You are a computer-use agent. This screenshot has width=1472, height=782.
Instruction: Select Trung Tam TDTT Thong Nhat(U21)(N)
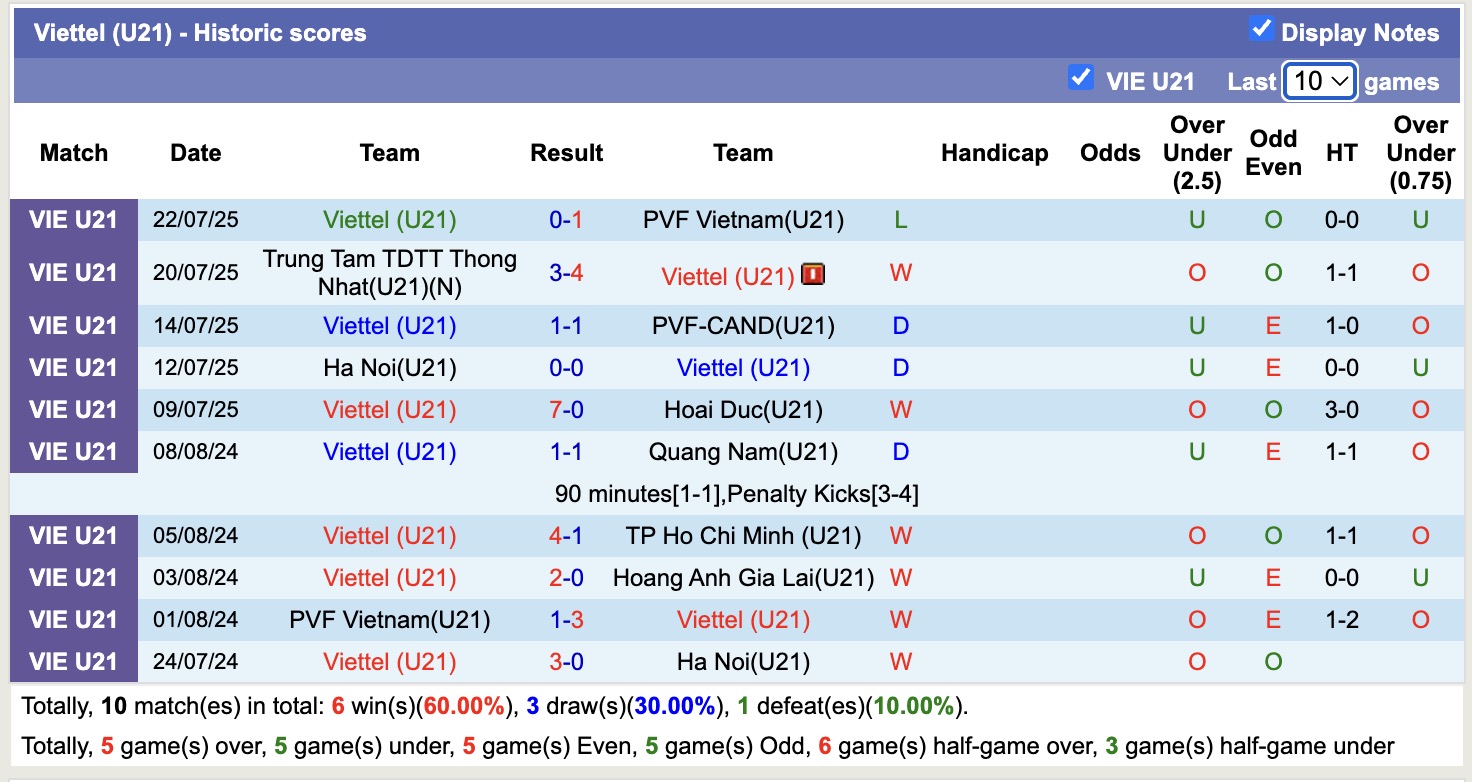click(x=389, y=272)
